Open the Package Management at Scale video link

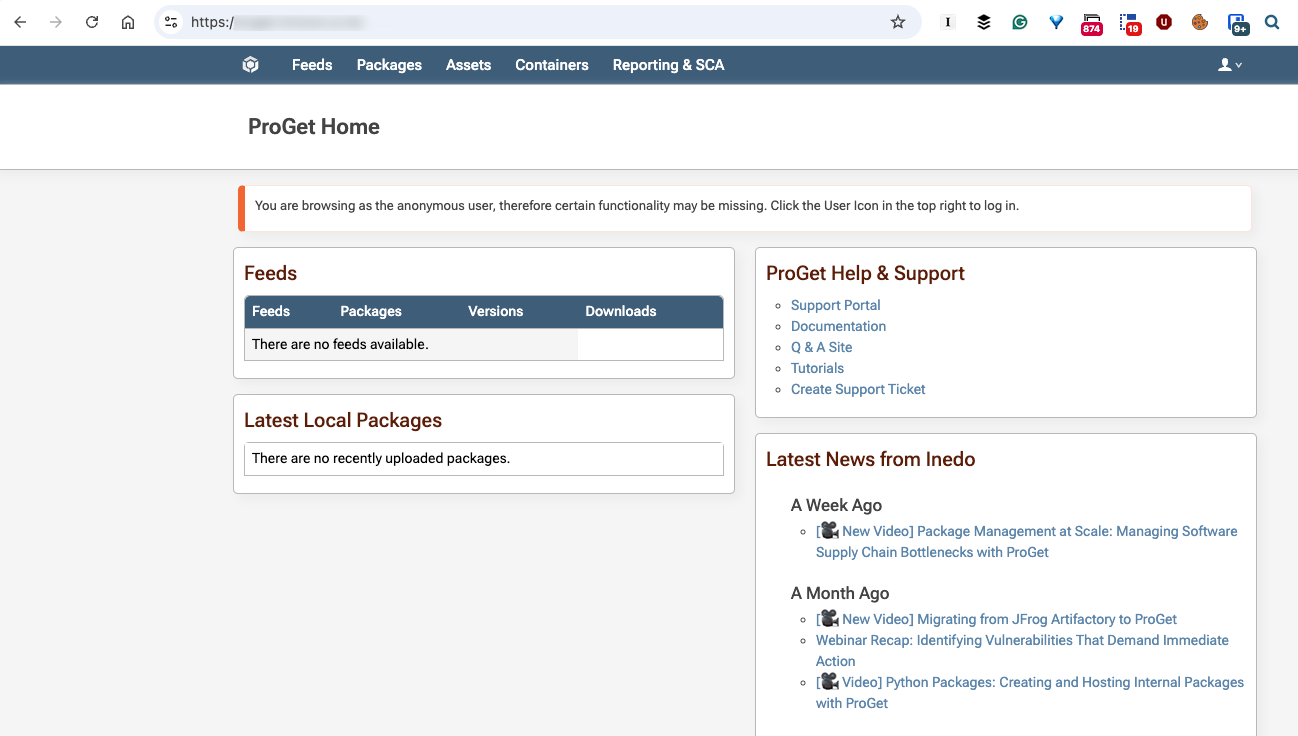point(1027,541)
